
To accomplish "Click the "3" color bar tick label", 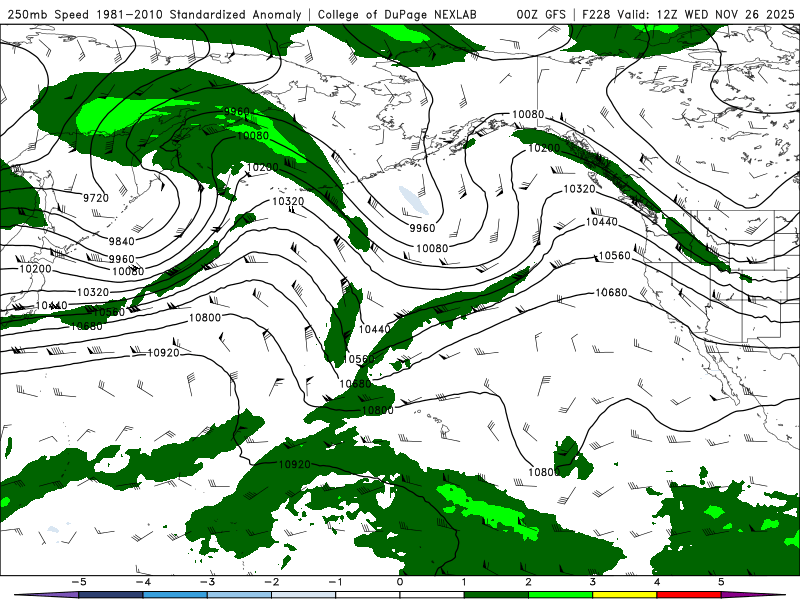I will pos(592,582).
